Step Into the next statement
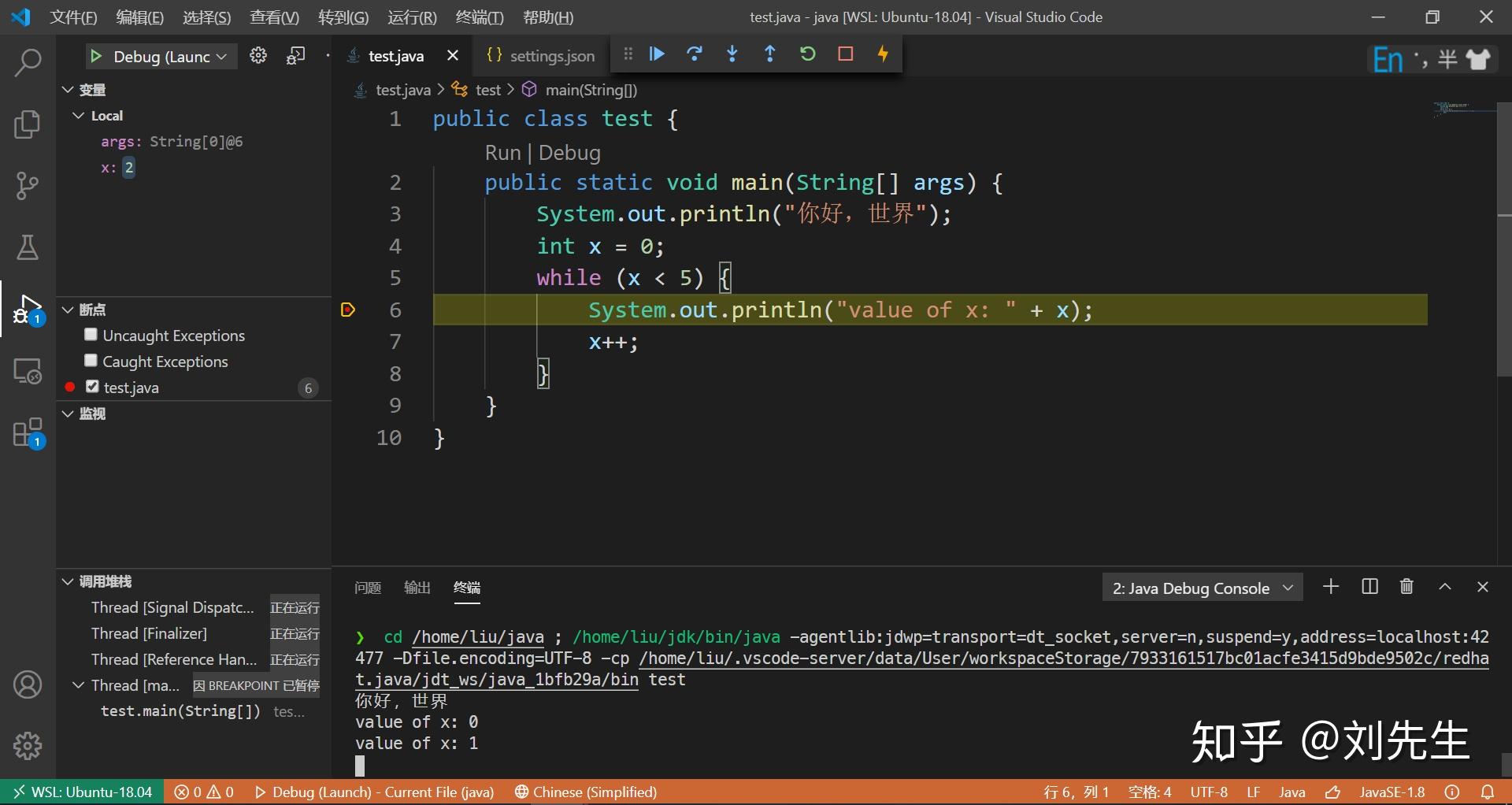This screenshot has width=1512, height=805. [x=732, y=54]
